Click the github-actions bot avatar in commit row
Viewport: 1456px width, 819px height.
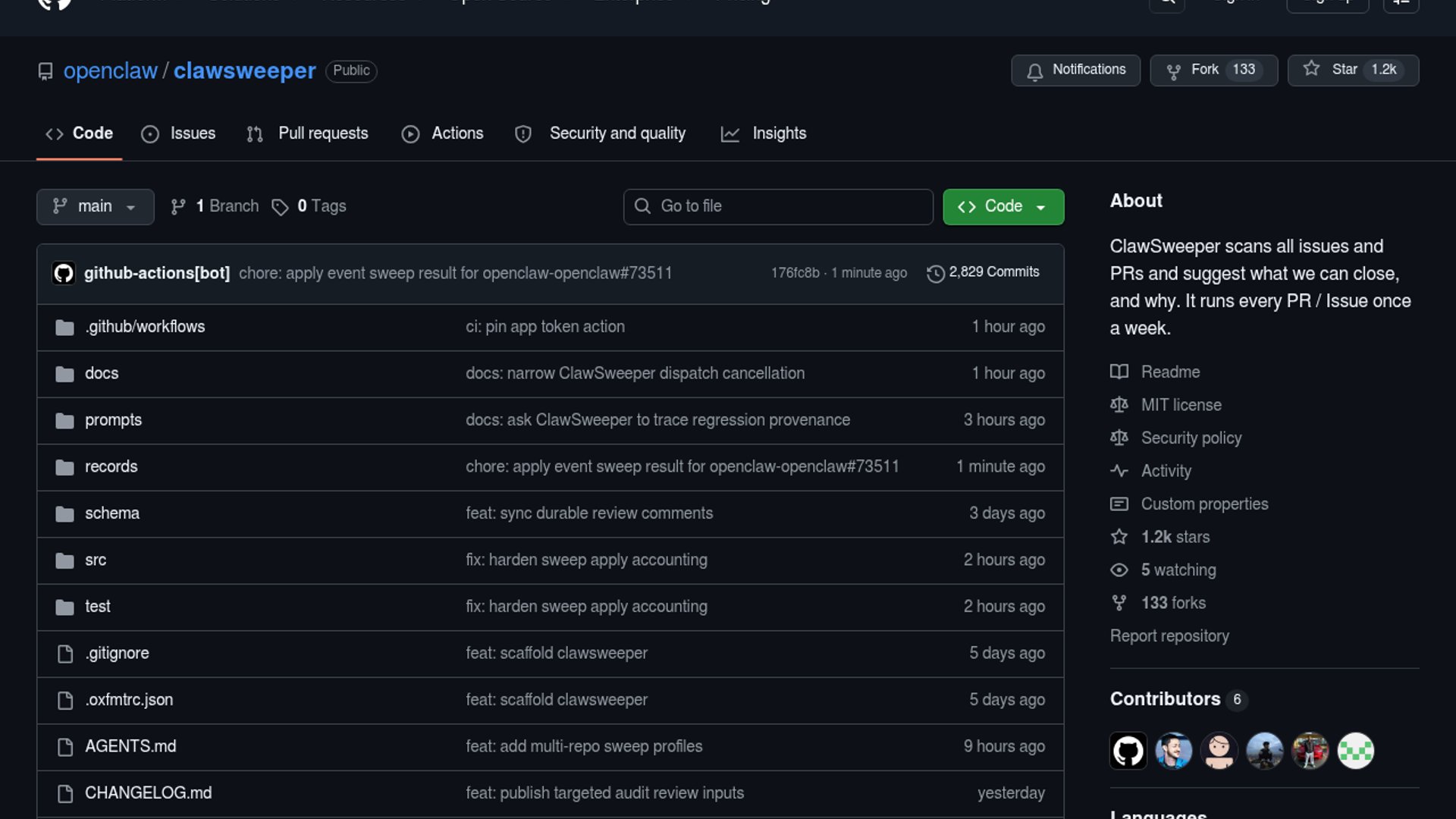pyautogui.click(x=64, y=273)
